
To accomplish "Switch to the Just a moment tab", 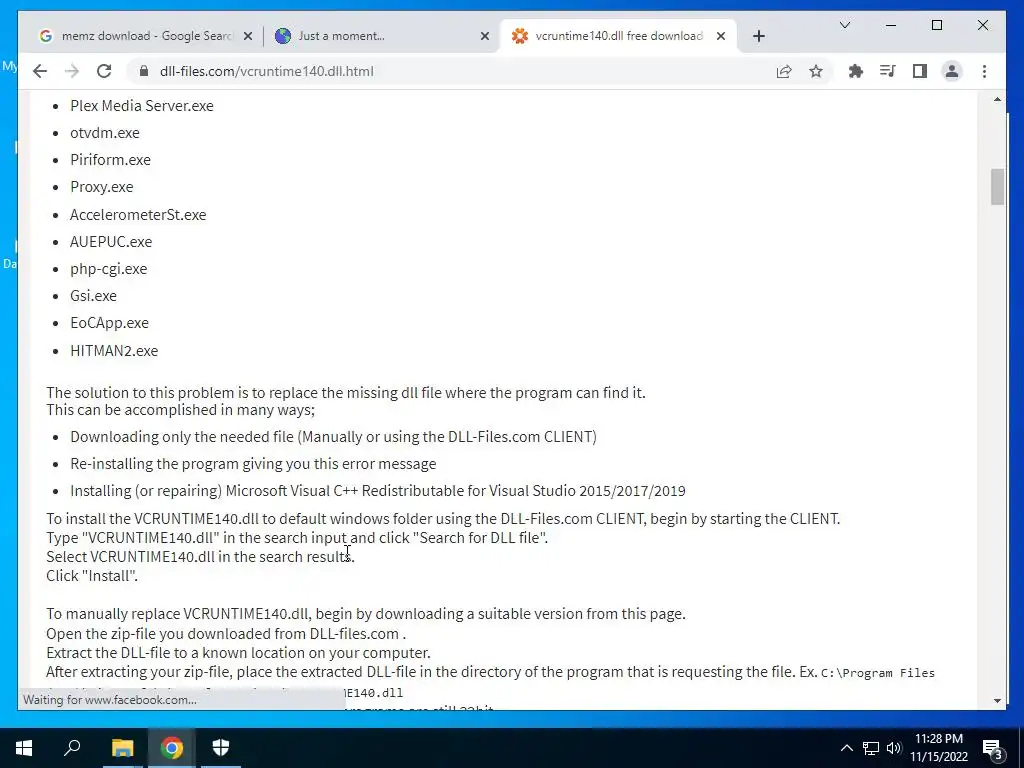I will click(382, 36).
